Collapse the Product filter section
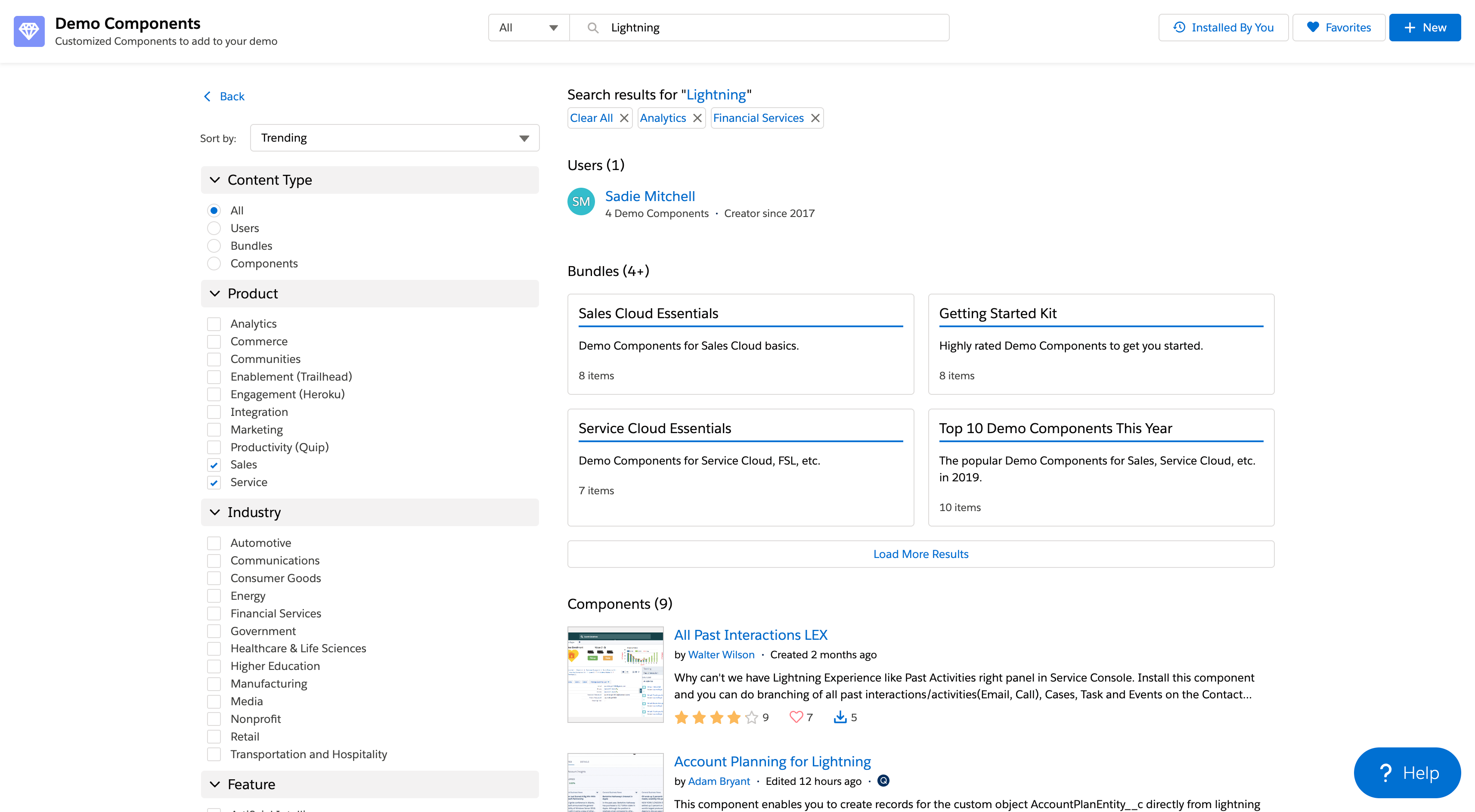Screen dimensions: 1475x812 [370, 294]
